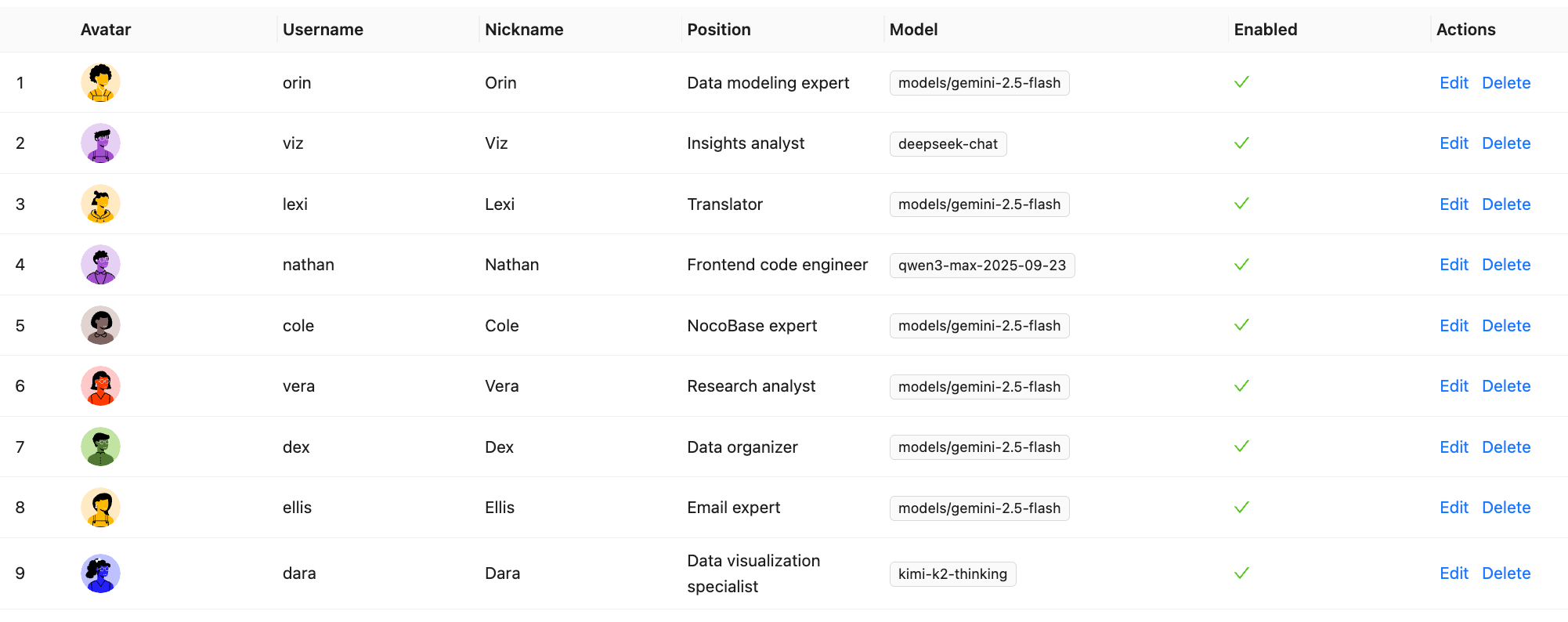Click Cole's avatar icon
Screen dimensions: 1568x622
coord(100,326)
